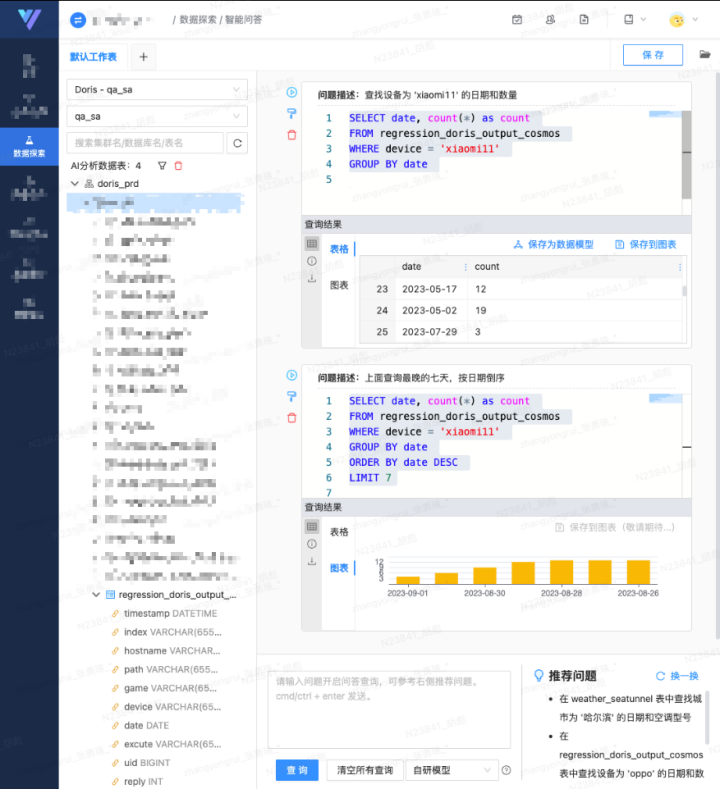Open the 自研模型 model dropdown
Image resolution: width=720 pixels, height=789 pixels.
pyautogui.click(x=452, y=770)
